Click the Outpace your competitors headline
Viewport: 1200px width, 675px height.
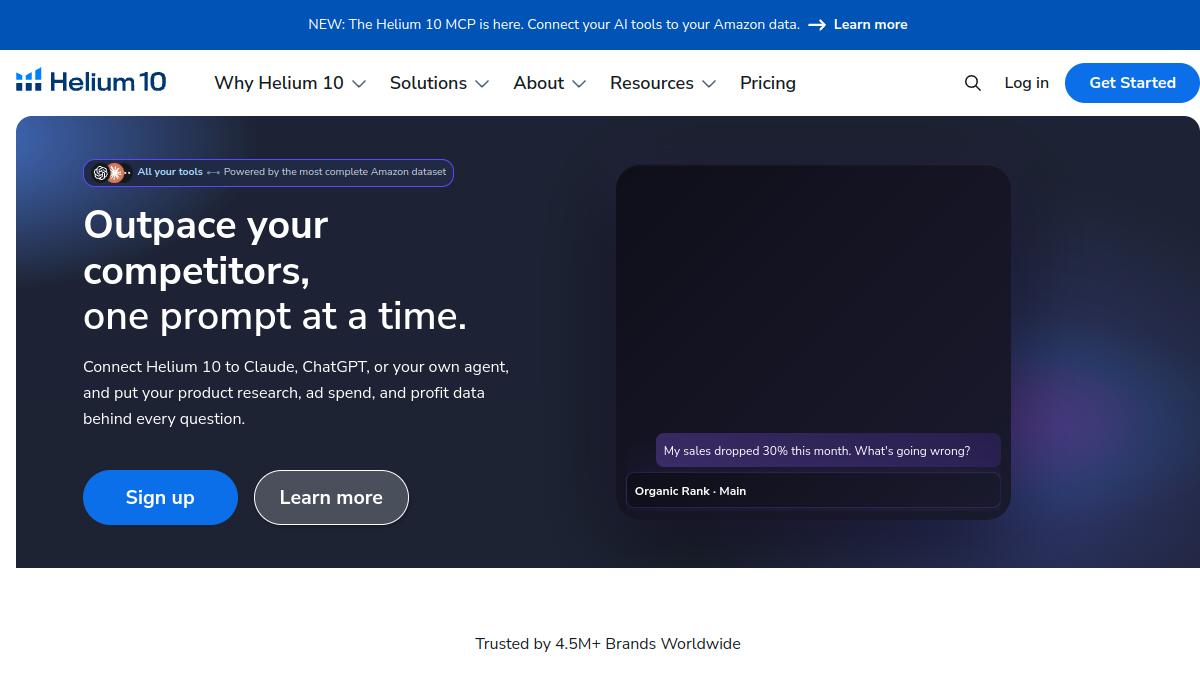click(x=275, y=270)
